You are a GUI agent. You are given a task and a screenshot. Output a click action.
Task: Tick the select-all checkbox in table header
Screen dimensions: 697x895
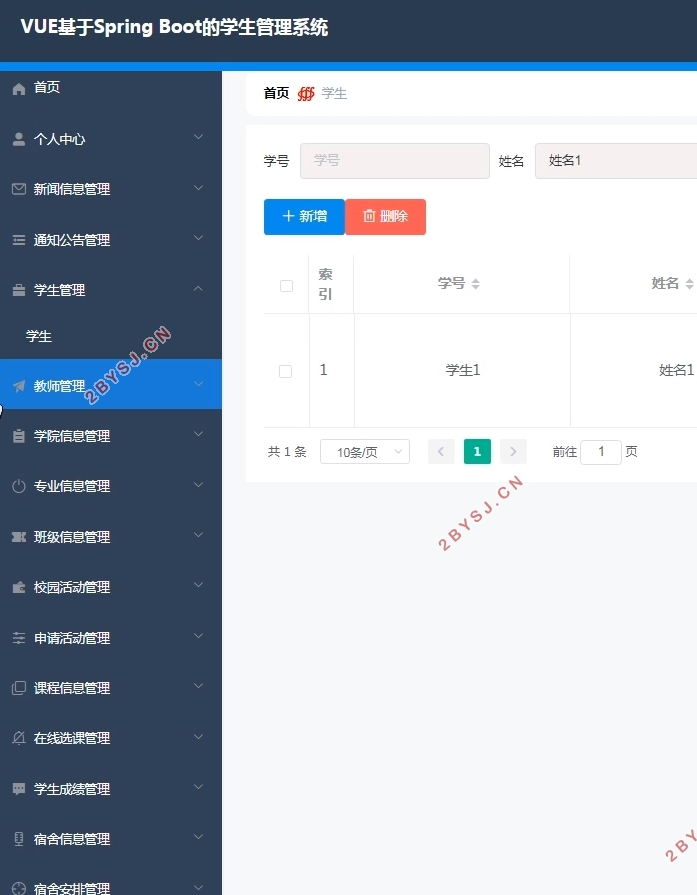(x=287, y=286)
